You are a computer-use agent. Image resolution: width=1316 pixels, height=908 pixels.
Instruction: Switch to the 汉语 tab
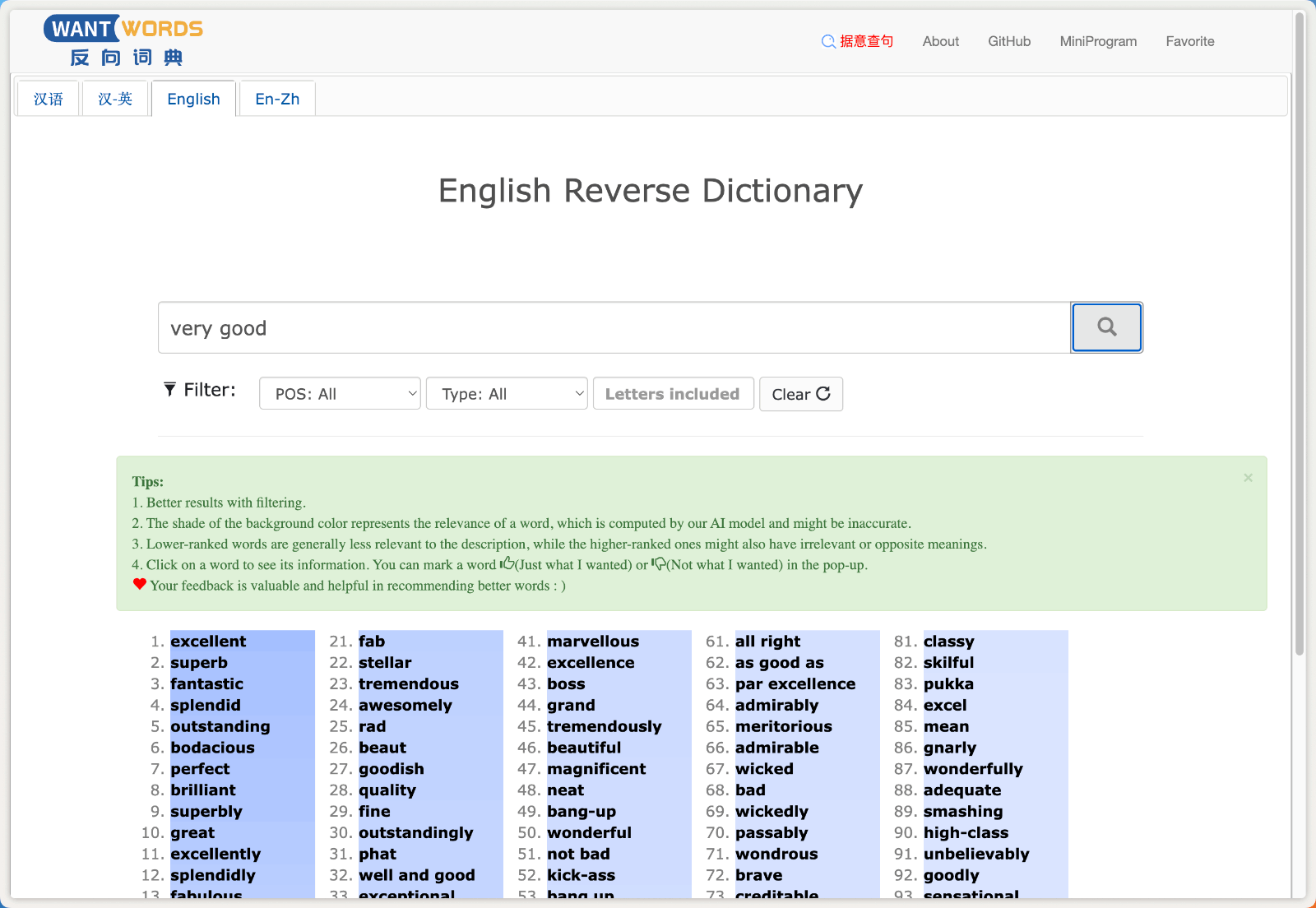[x=49, y=100]
